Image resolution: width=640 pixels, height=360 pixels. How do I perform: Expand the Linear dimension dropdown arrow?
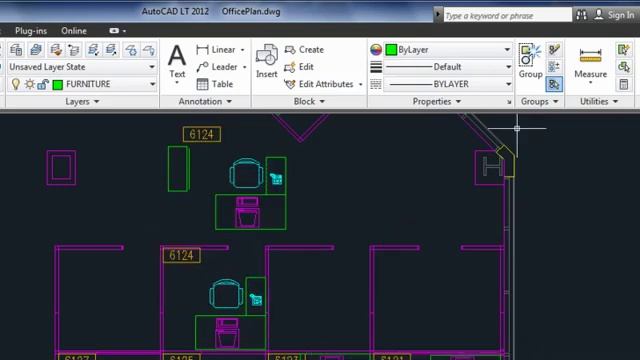pyautogui.click(x=242, y=50)
